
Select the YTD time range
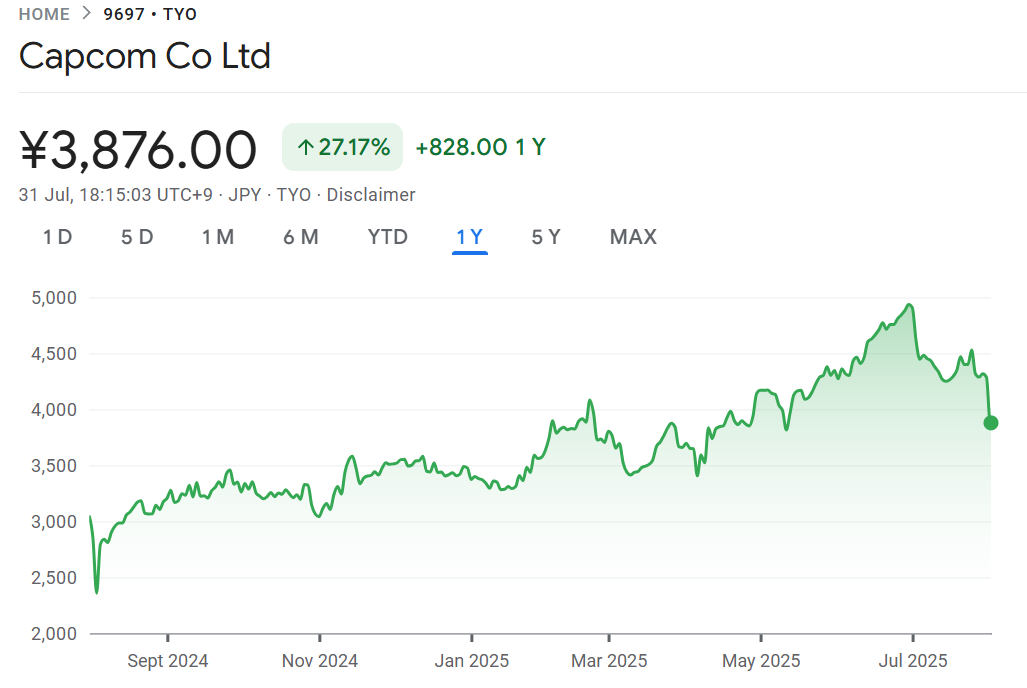(387, 237)
